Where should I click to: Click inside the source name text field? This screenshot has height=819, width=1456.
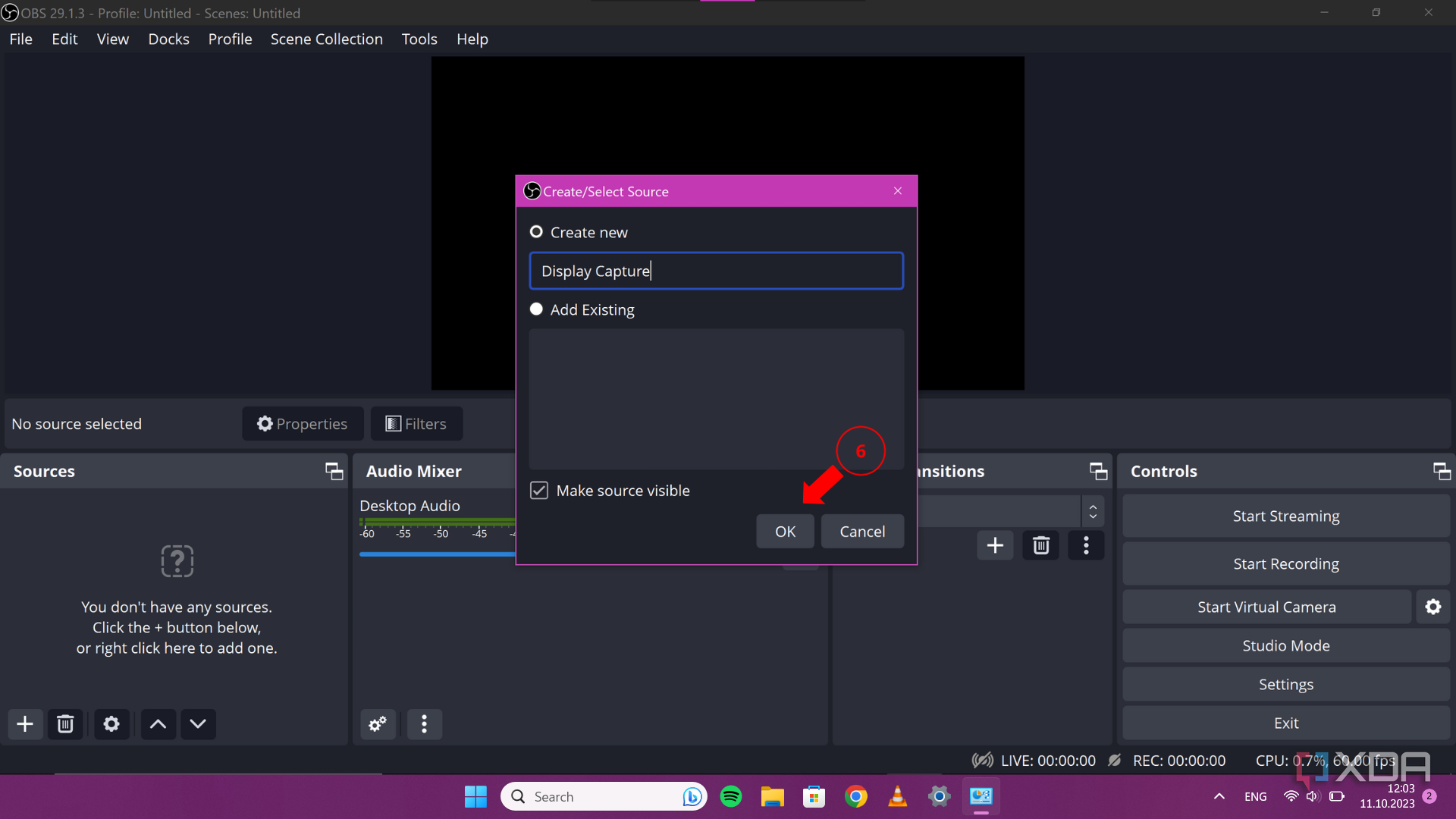pyautogui.click(x=716, y=271)
